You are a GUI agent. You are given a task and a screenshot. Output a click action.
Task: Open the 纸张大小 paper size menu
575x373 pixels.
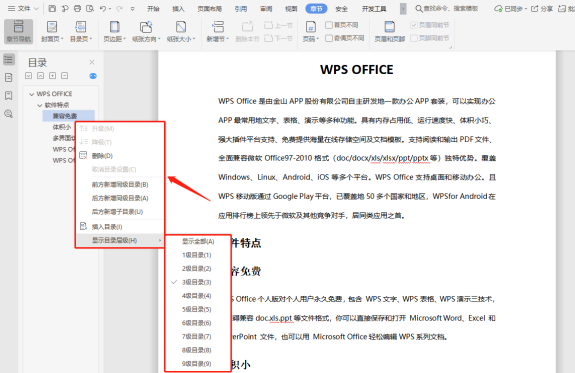[x=181, y=31]
